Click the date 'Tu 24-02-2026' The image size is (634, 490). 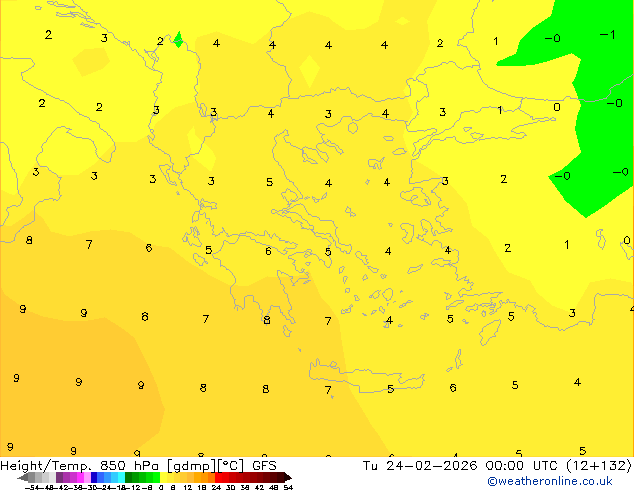[x=420, y=466]
